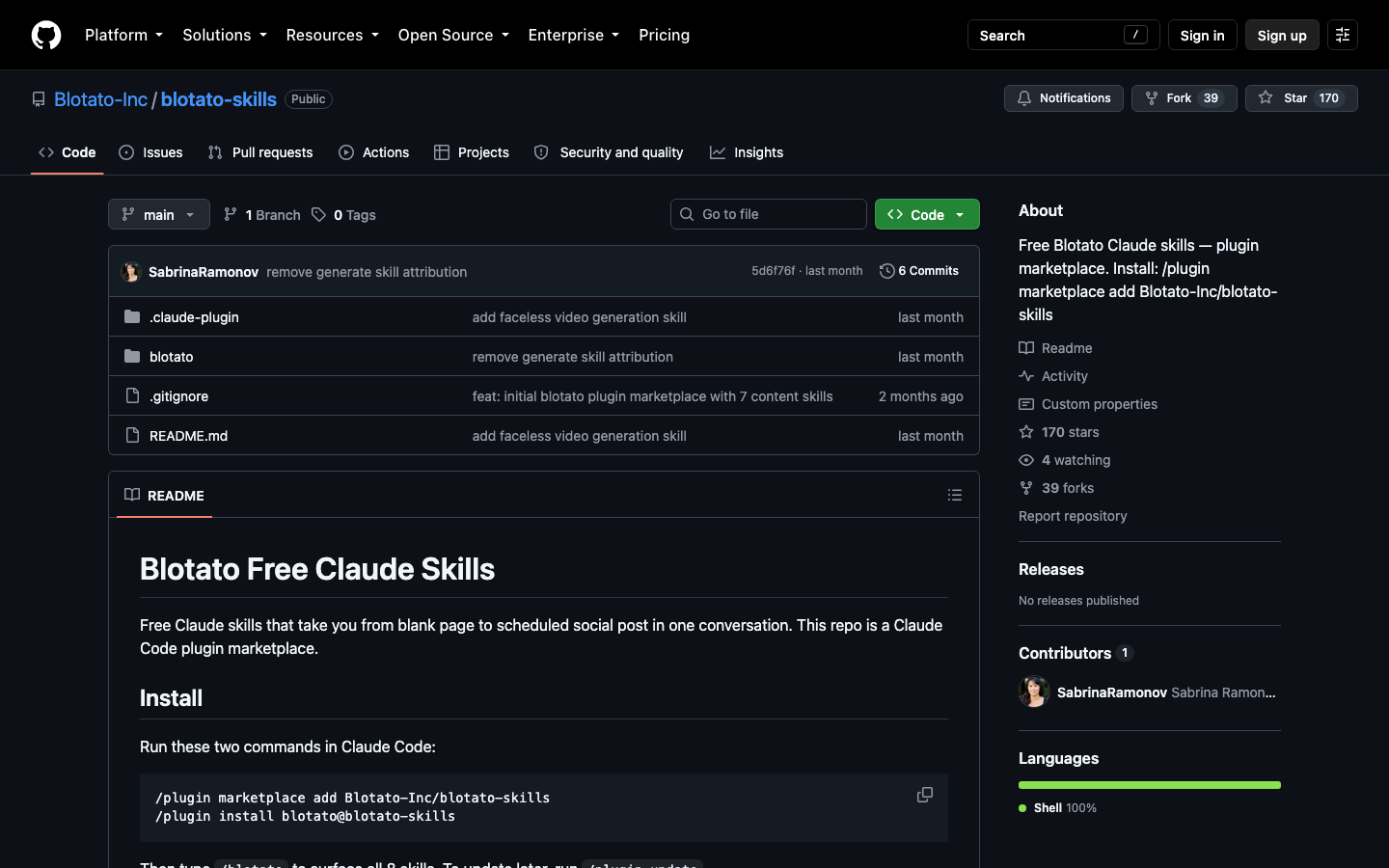Open SabrinaRamonov contributor profile name

pyautogui.click(x=1112, y=692)
